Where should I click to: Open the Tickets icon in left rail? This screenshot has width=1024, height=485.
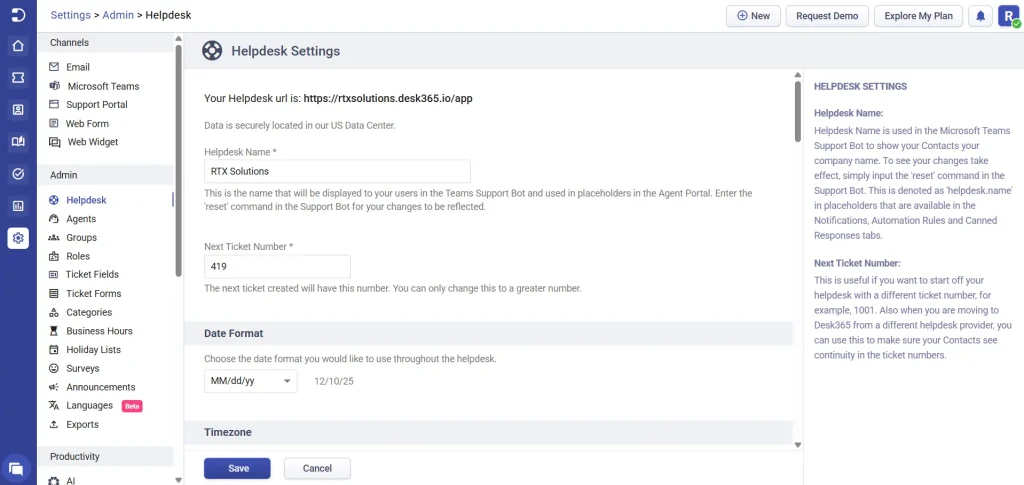[18, 78]
